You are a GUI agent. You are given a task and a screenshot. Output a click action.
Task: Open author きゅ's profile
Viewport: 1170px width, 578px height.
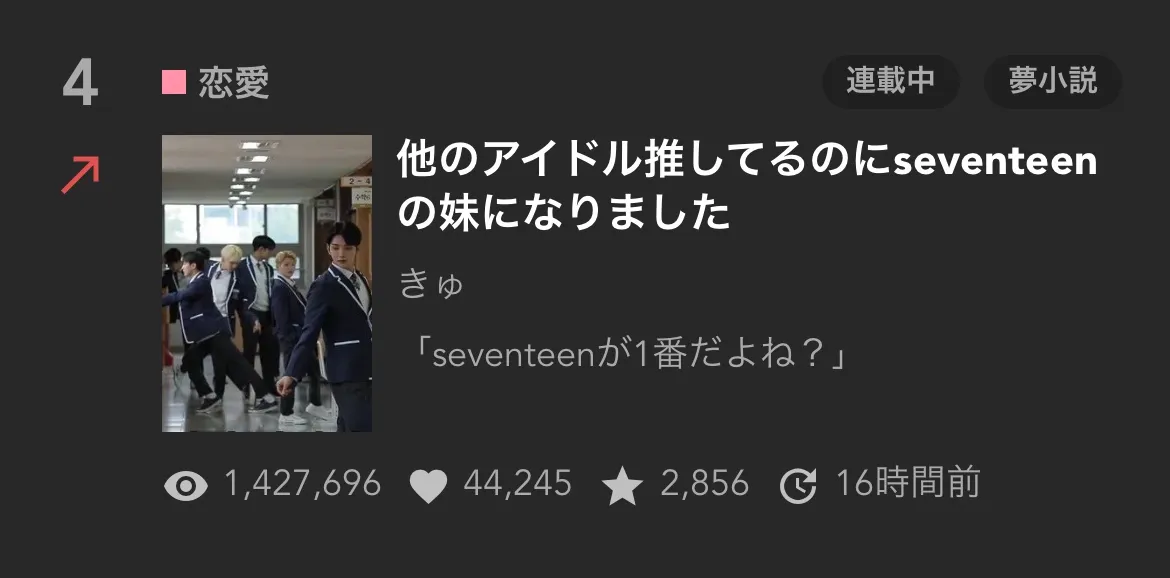[x=432, y=284]
